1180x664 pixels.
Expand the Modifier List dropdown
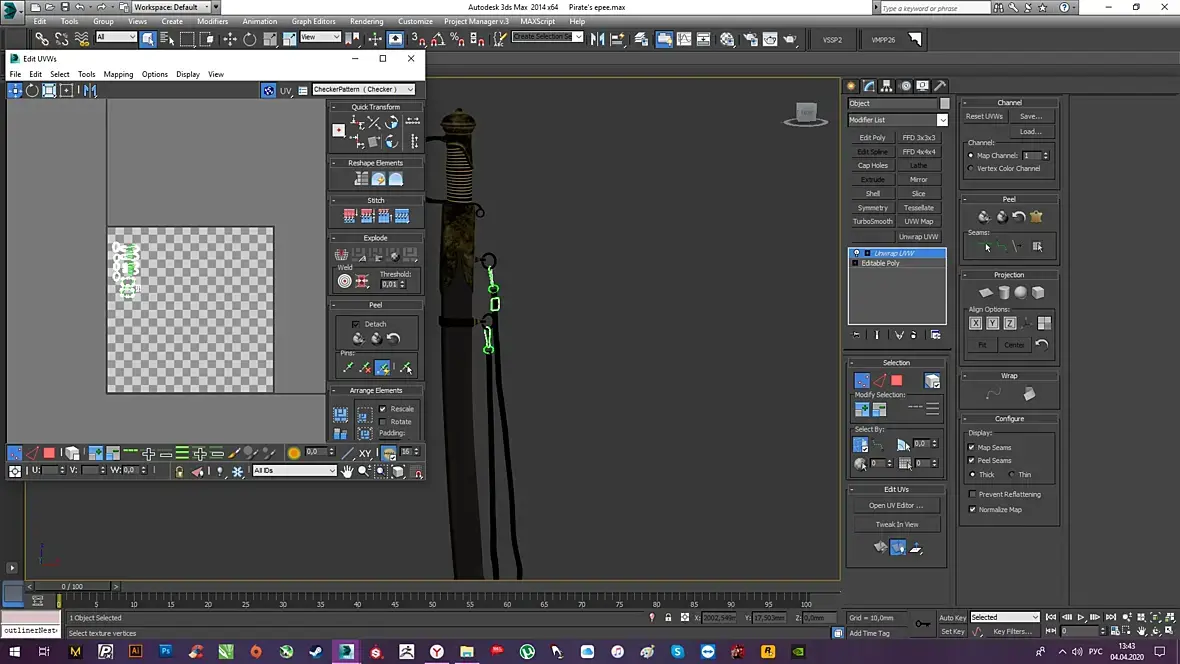coord(897,120)
